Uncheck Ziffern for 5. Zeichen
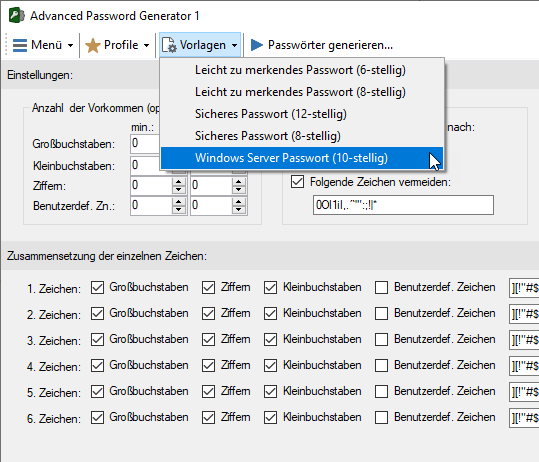Viewport: 539px width, 462px height. click(208, 391)
